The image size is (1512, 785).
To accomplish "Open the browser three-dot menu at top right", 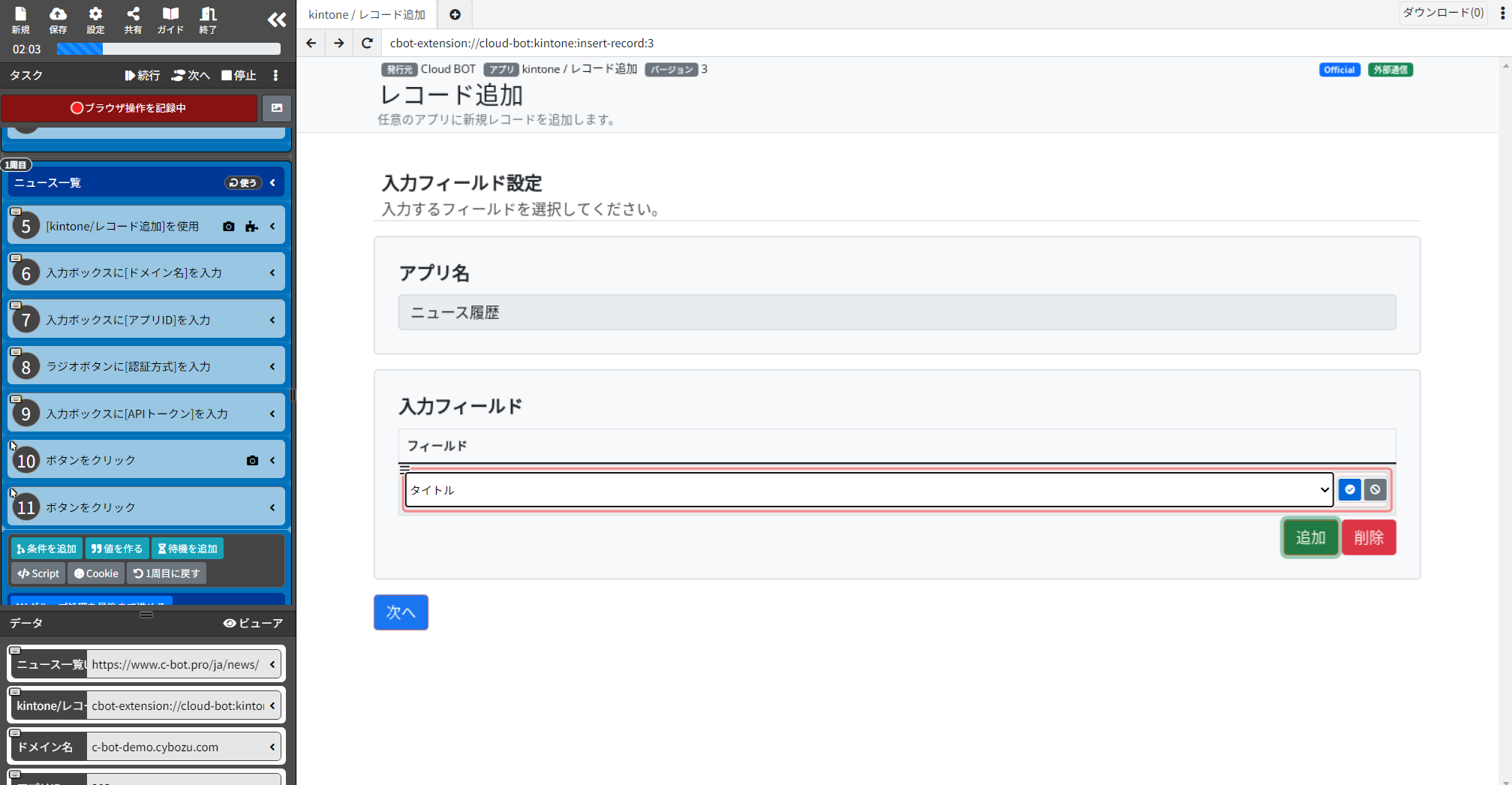I will pyautogui.click(x=1502, y=14).
